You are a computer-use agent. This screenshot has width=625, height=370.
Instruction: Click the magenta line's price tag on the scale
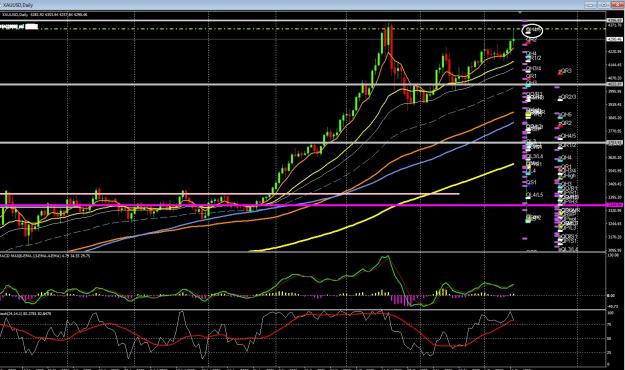[x=615, y=205]
